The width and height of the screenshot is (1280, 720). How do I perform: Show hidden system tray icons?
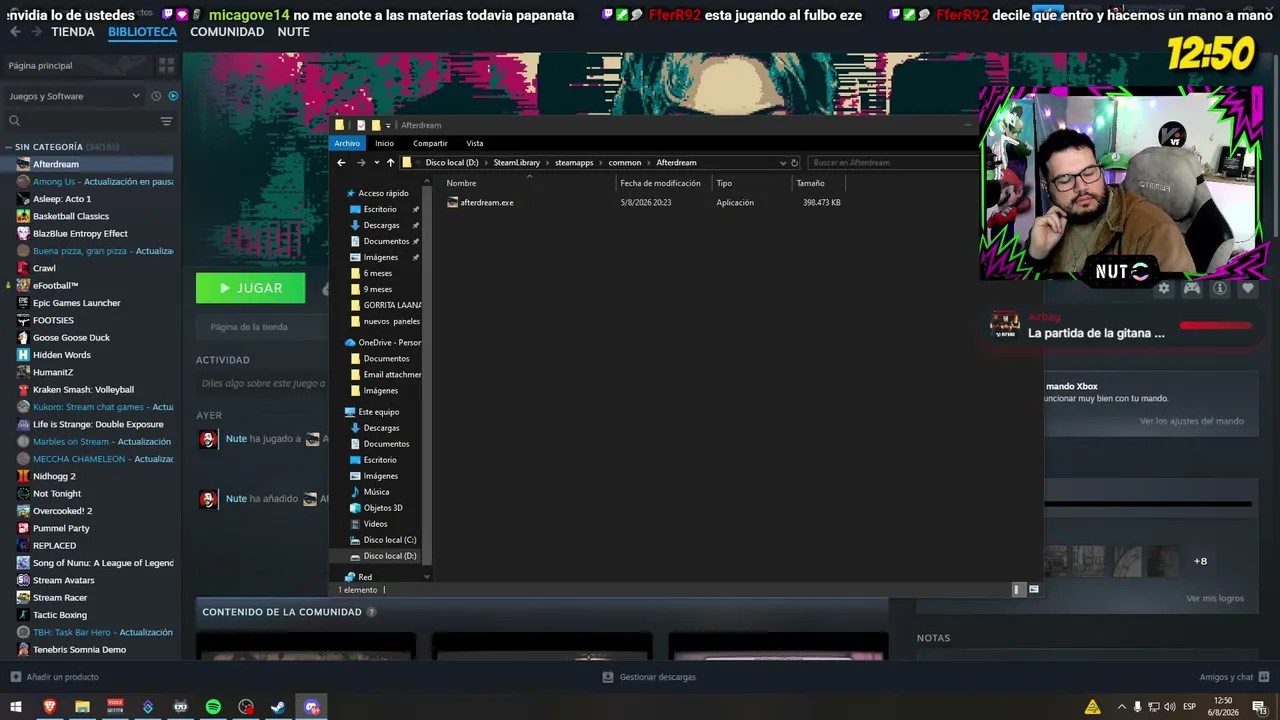click(x=1121, y=707)
